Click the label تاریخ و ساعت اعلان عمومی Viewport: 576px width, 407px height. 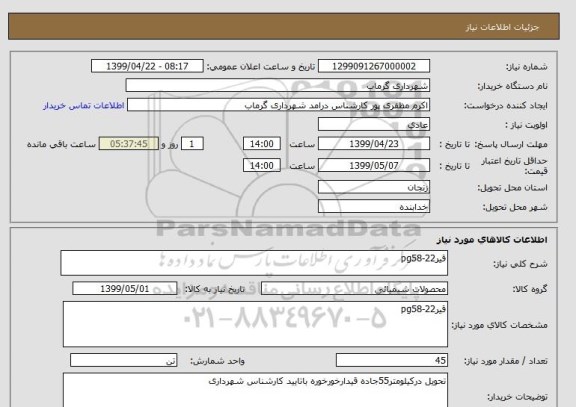coord(261,67)
